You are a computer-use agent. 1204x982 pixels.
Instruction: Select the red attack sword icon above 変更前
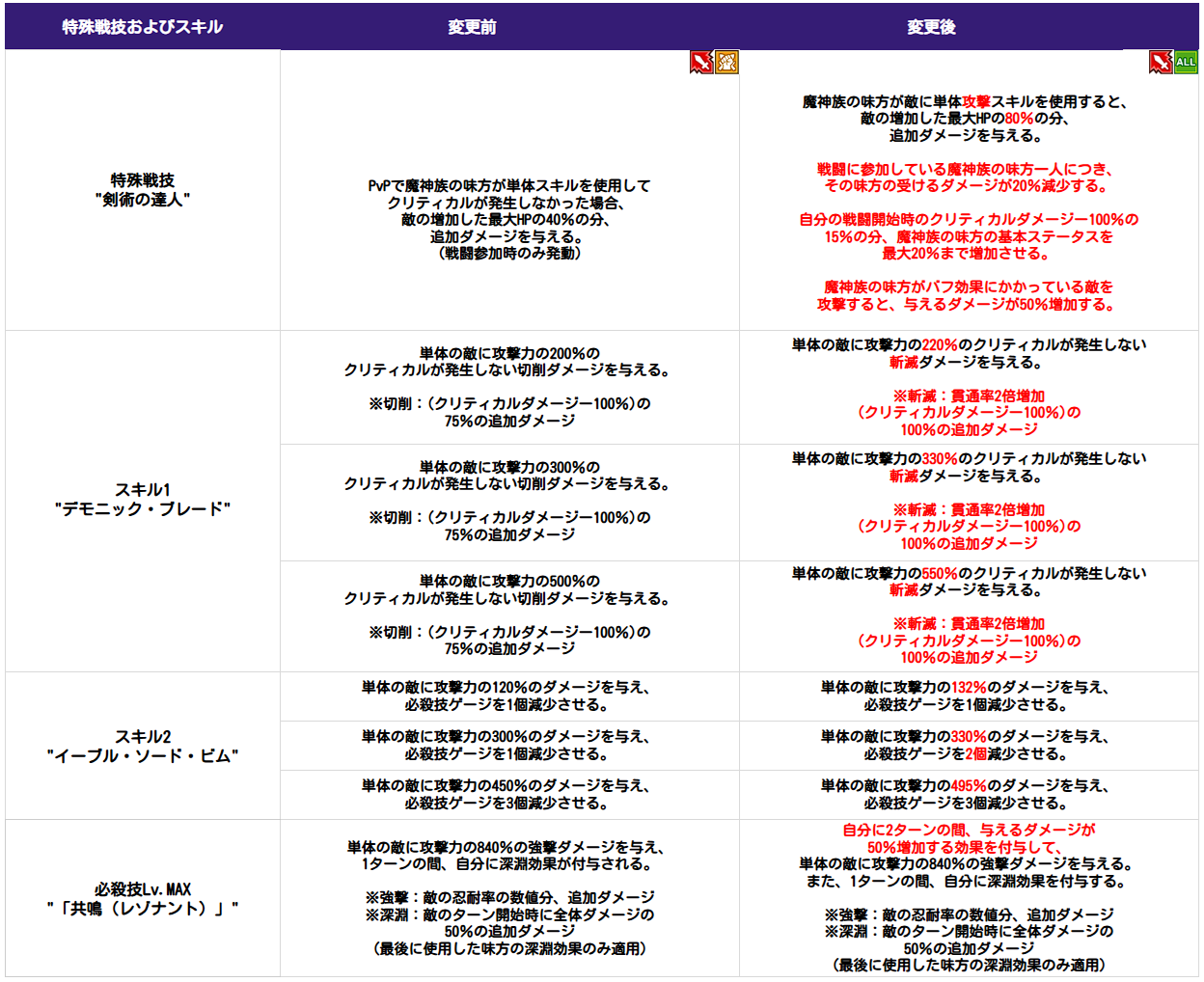click(x=701, y=62)
